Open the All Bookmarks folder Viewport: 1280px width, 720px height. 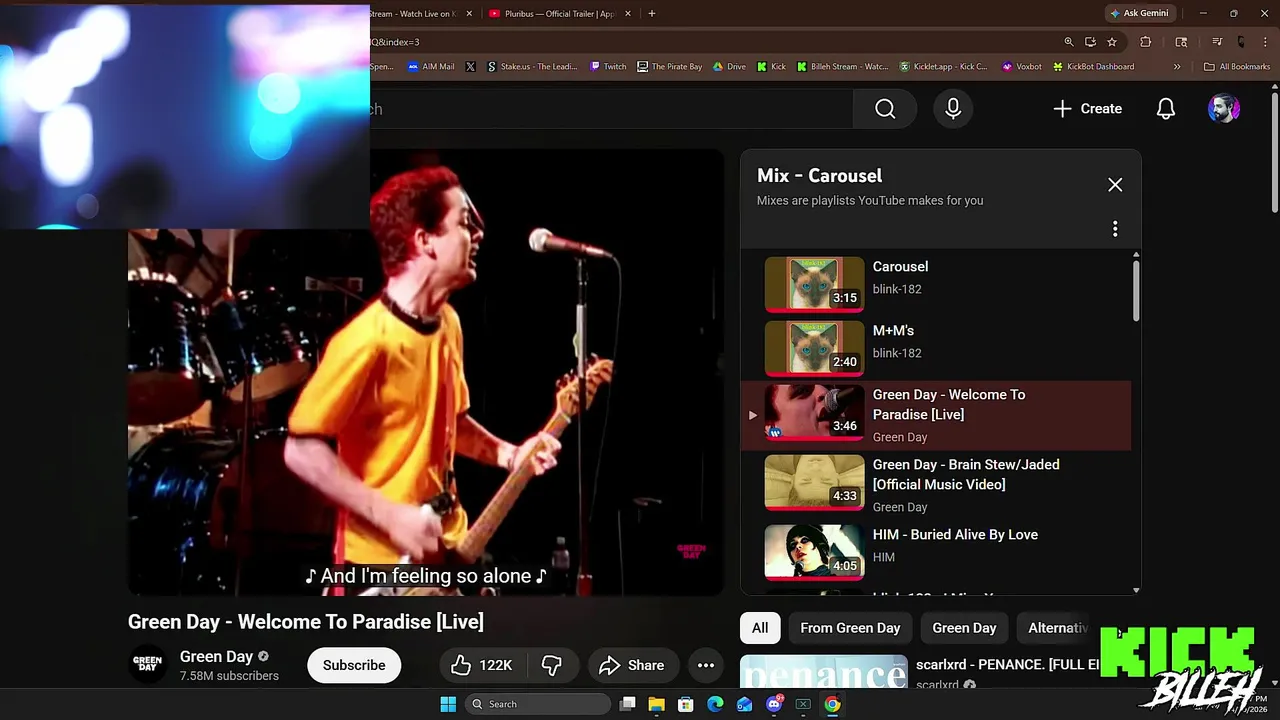[x=1237, y=67]
